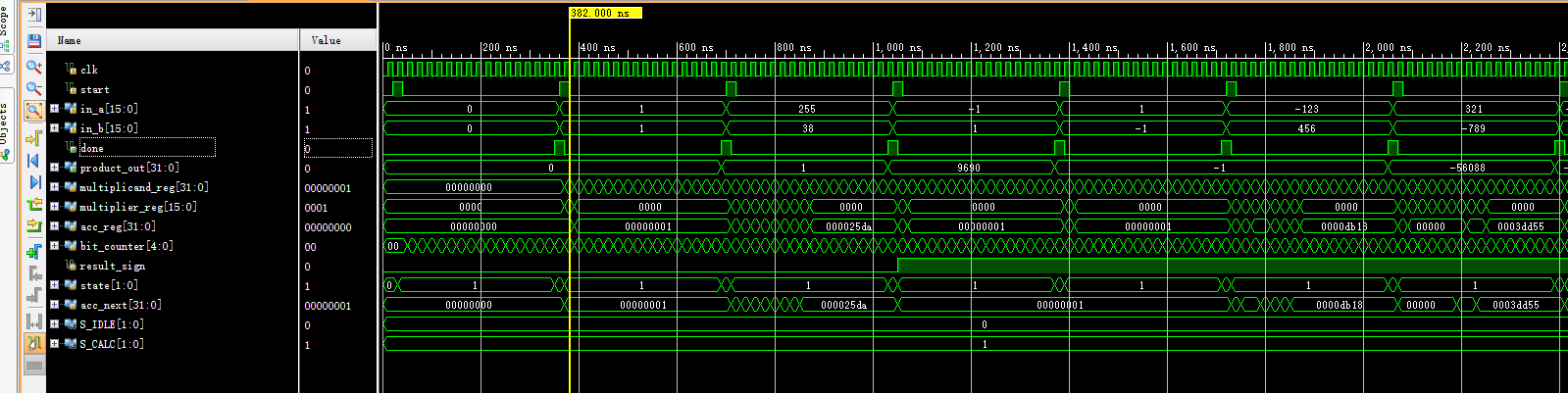
Task: Go to the next transition
Action: 34,226
